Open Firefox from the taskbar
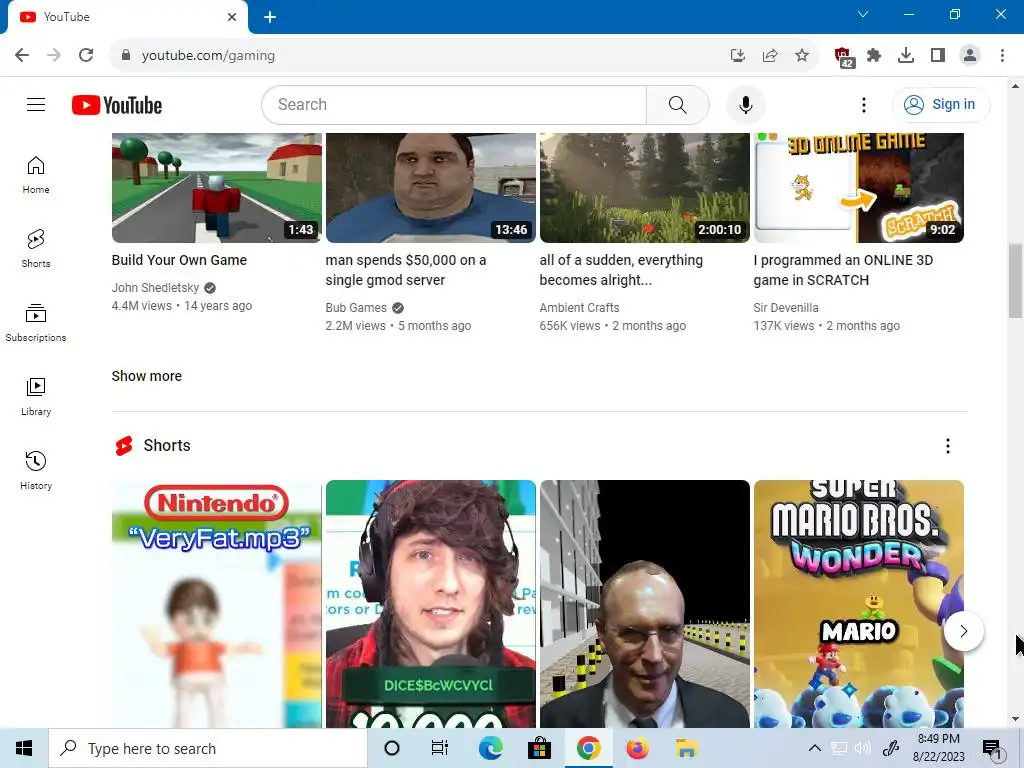This screenshot has height=768, width=1024. coord(637,748)
